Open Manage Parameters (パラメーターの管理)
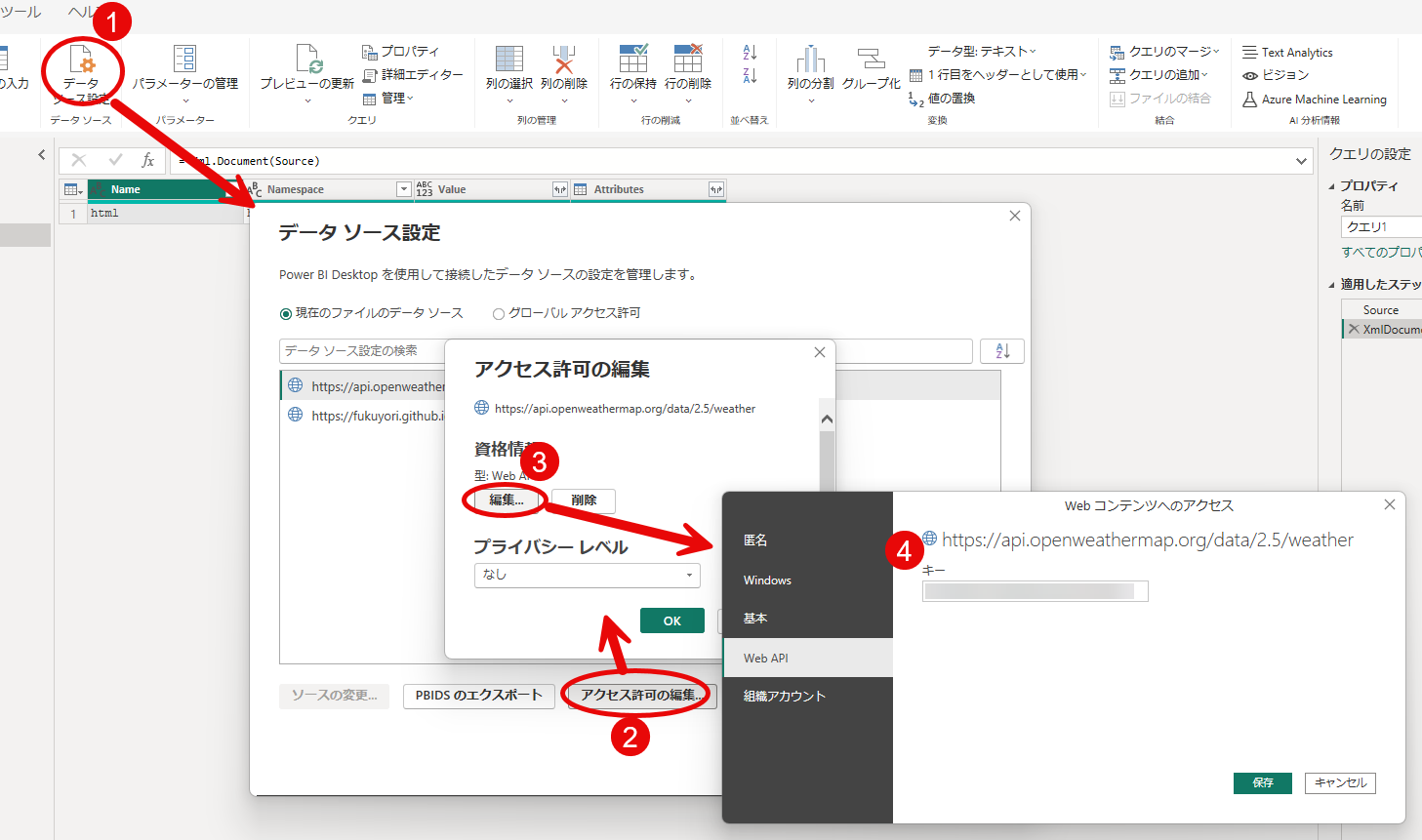Viewport: 1422px width, 840px height. point(185,74)
